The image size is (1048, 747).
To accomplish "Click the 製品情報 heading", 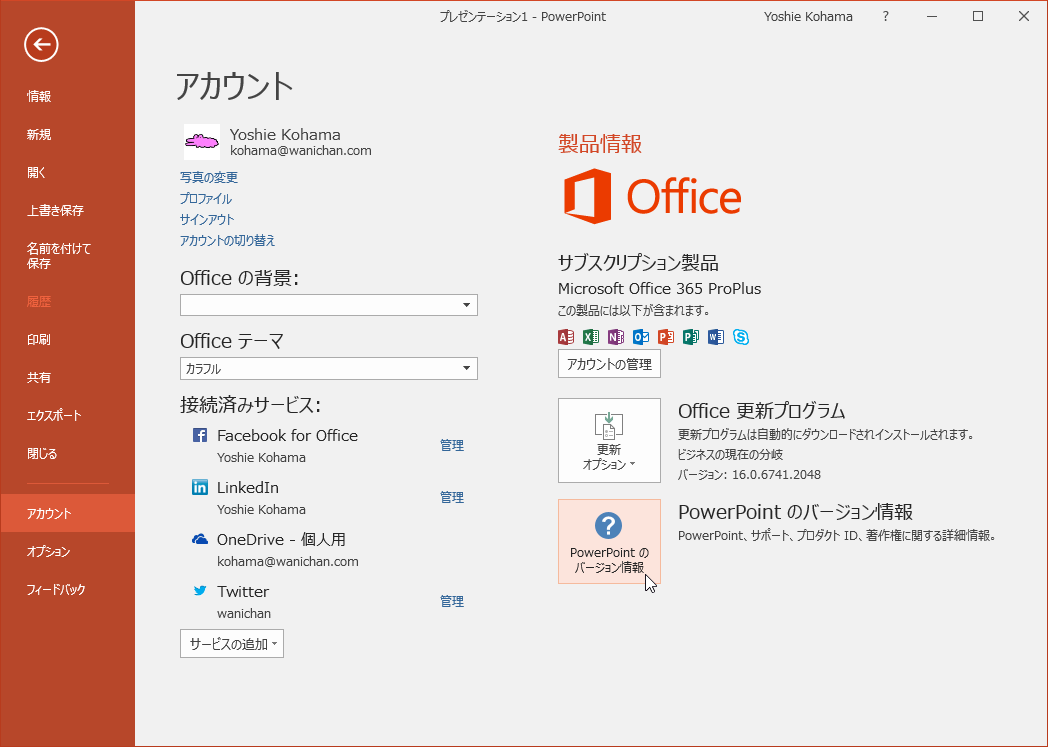I will tap(600, 144).
